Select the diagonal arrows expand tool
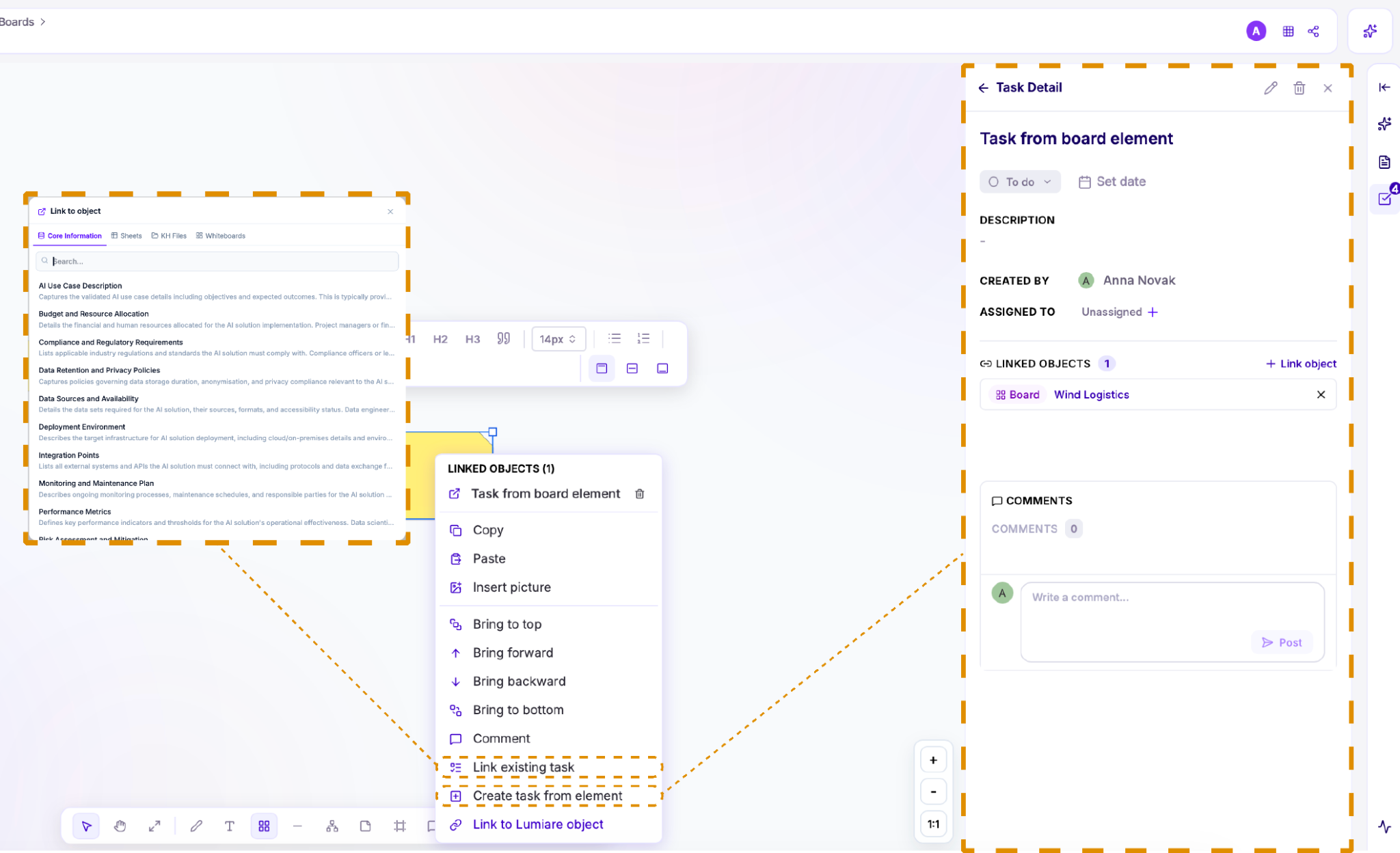 coord(154,826)
